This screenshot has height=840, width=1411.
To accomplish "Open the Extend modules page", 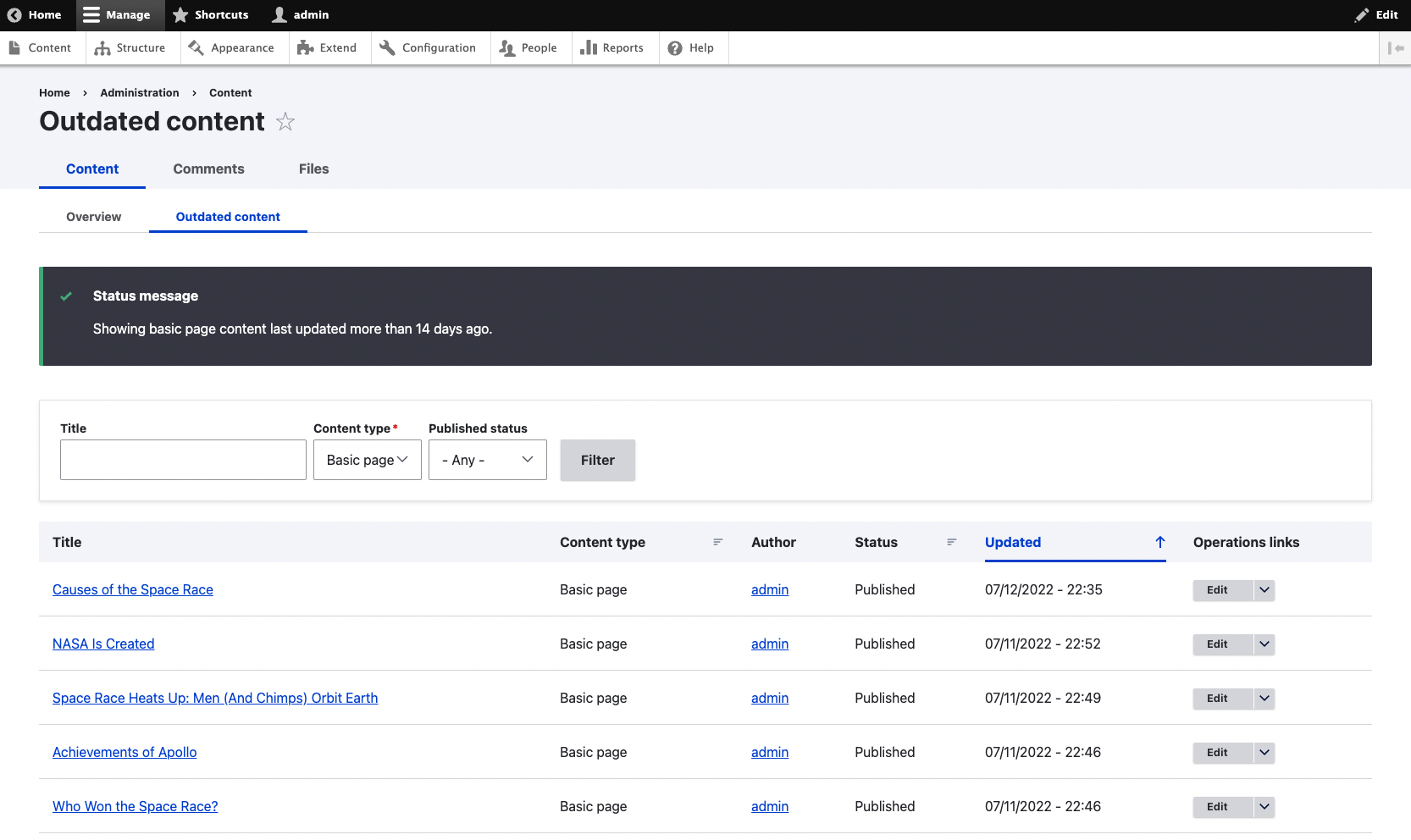I will point(327,48).
